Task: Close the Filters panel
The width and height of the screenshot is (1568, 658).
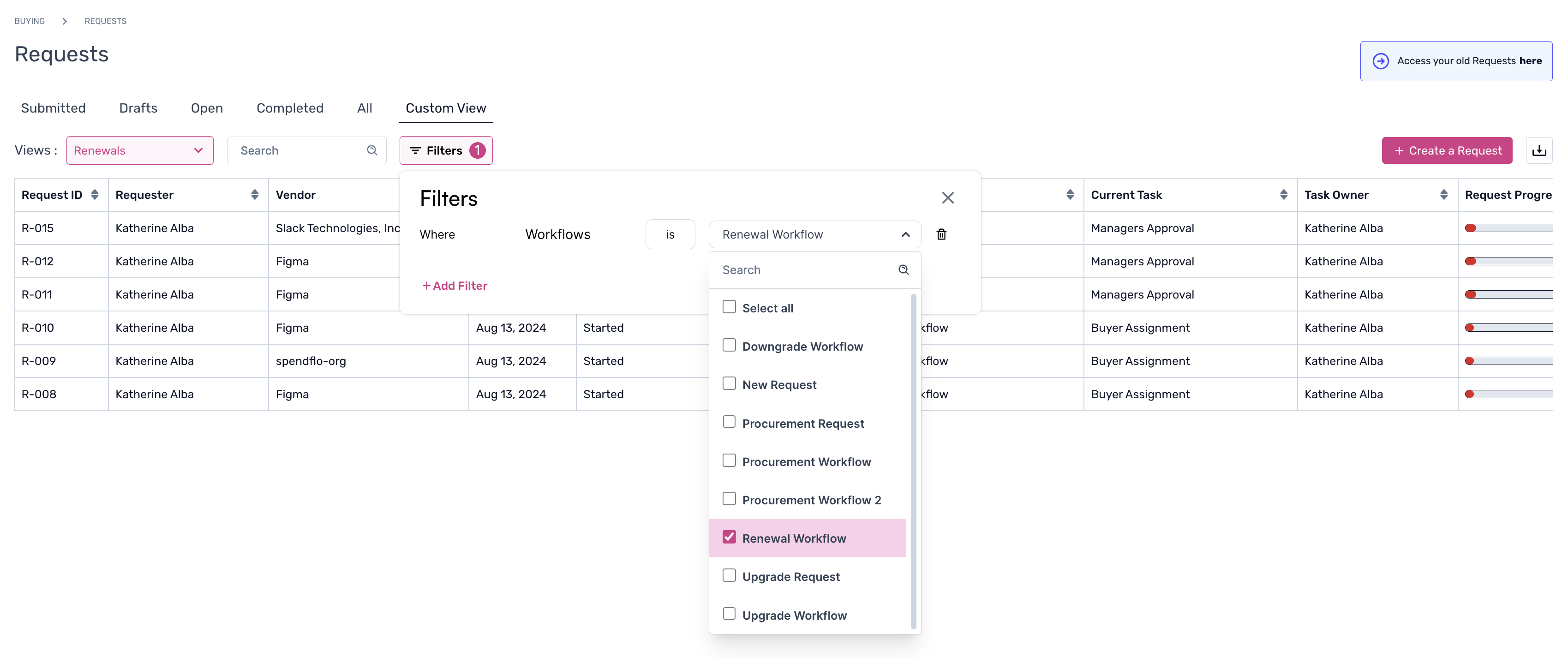Action: 948,198
